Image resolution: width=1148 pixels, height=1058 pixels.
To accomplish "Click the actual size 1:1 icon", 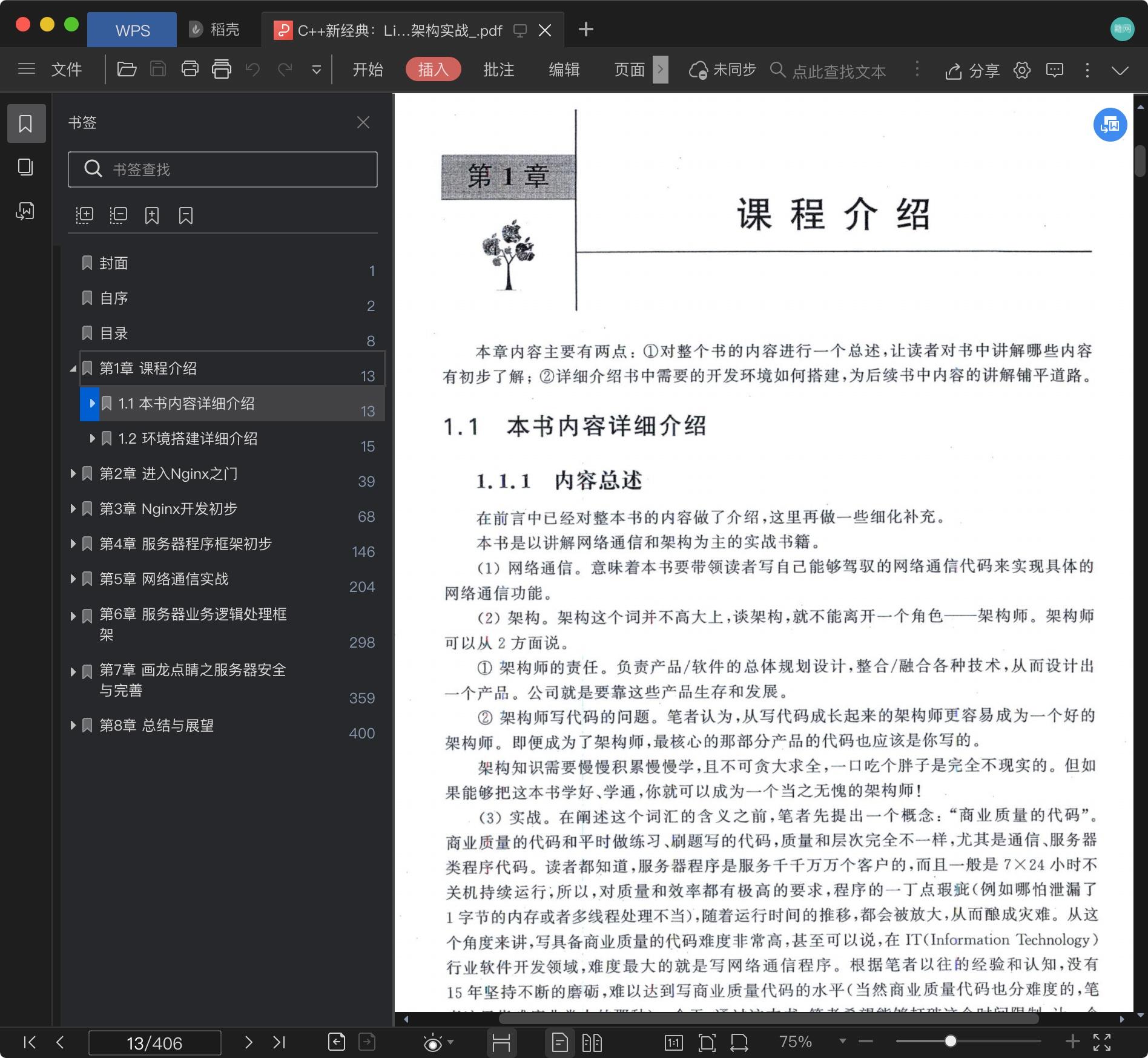I will pos(673,1042).
